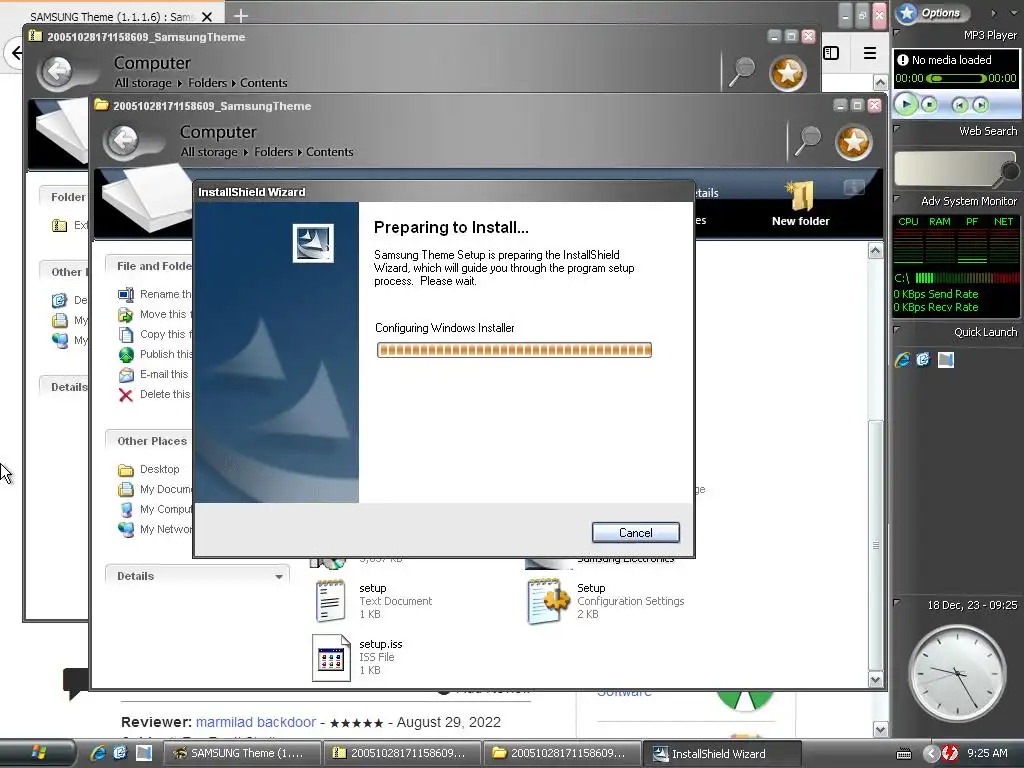Skip to next track in MP3 Player

pos(980,104)
